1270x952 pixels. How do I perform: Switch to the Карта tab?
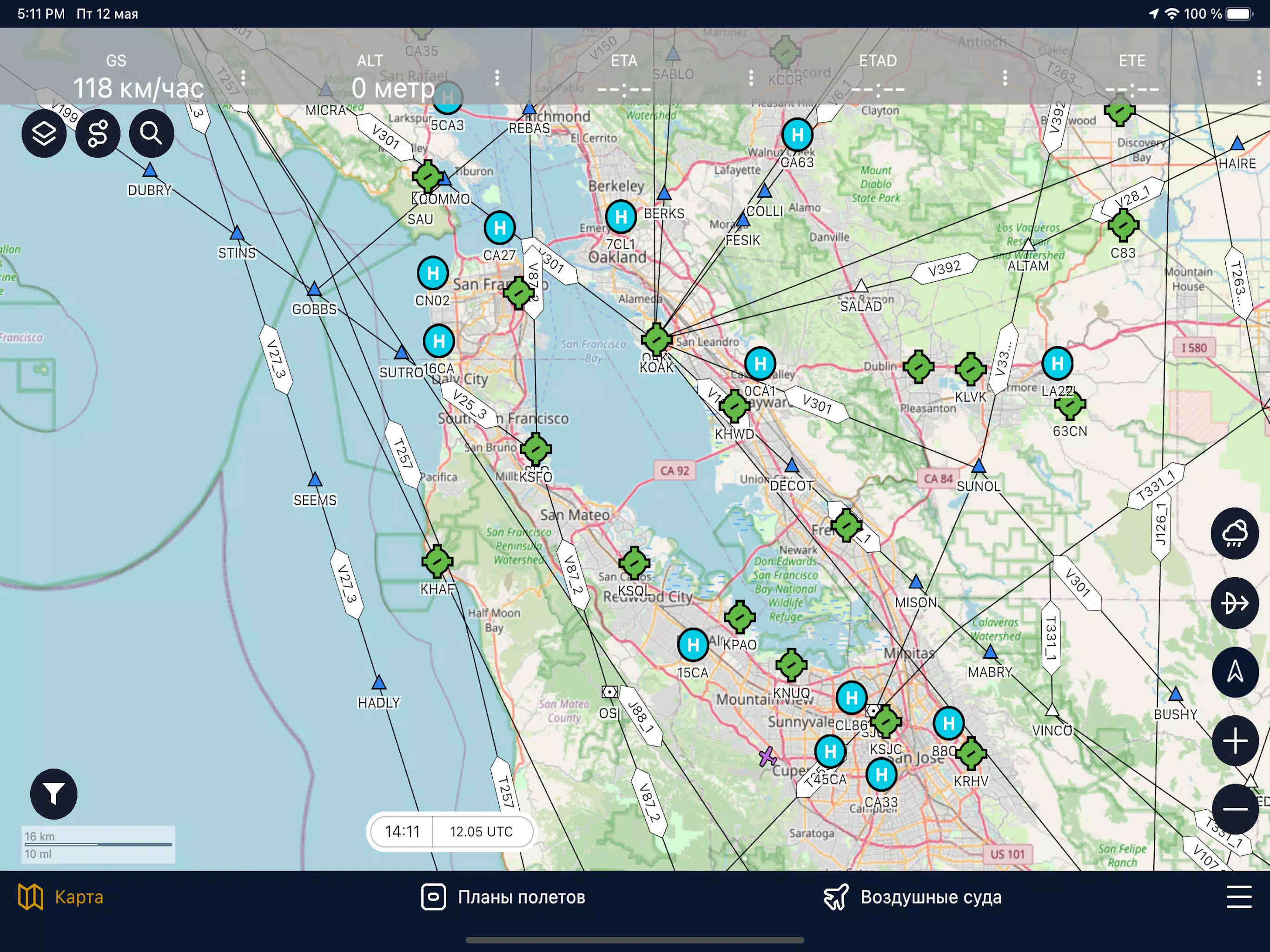61,897
